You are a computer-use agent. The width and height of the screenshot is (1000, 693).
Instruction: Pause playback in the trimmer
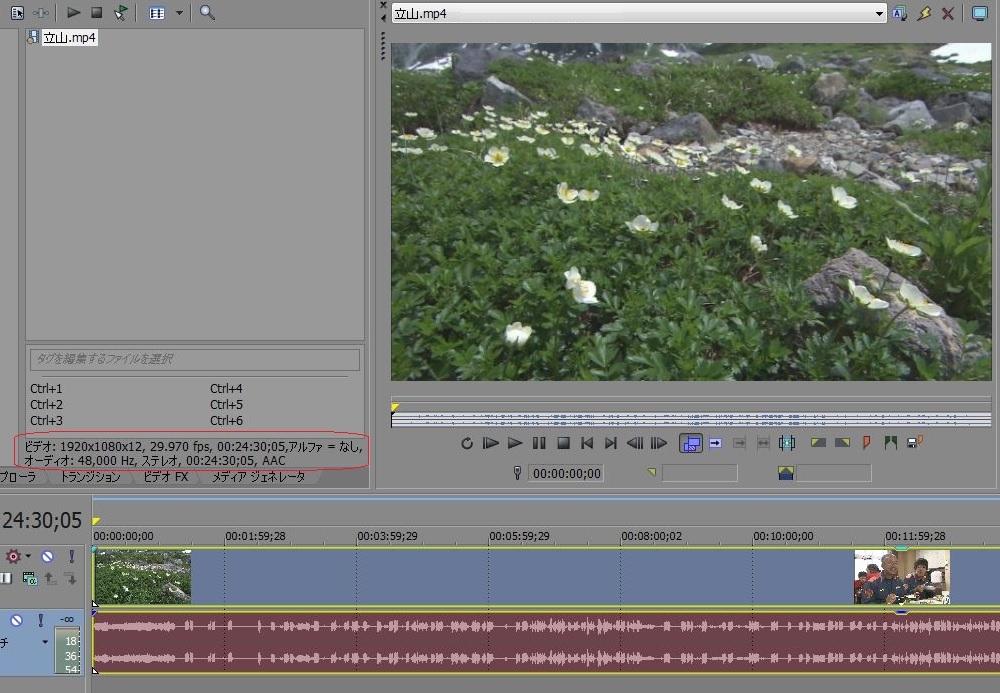(x=539, y=443)
